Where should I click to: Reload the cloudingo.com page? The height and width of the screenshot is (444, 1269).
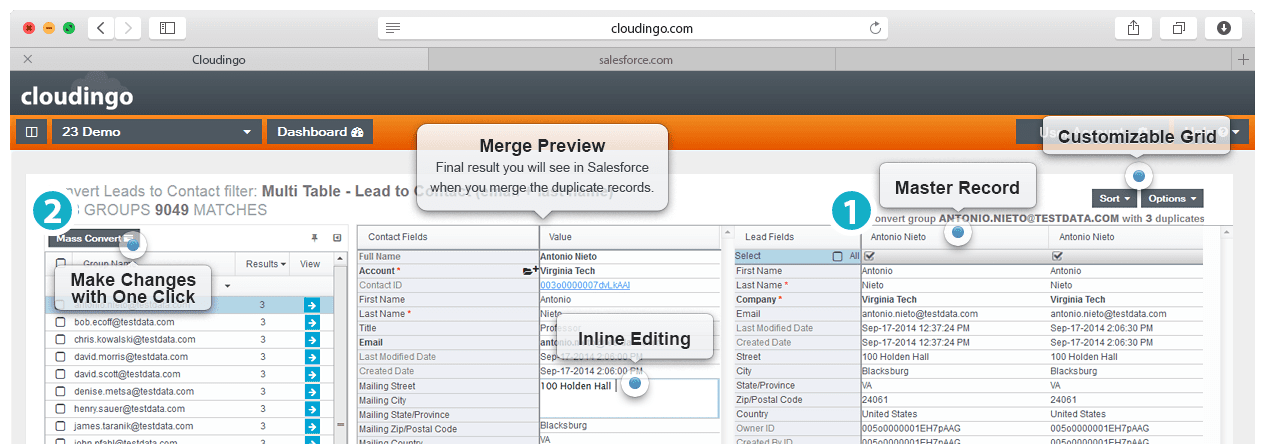tap(876, 28)
